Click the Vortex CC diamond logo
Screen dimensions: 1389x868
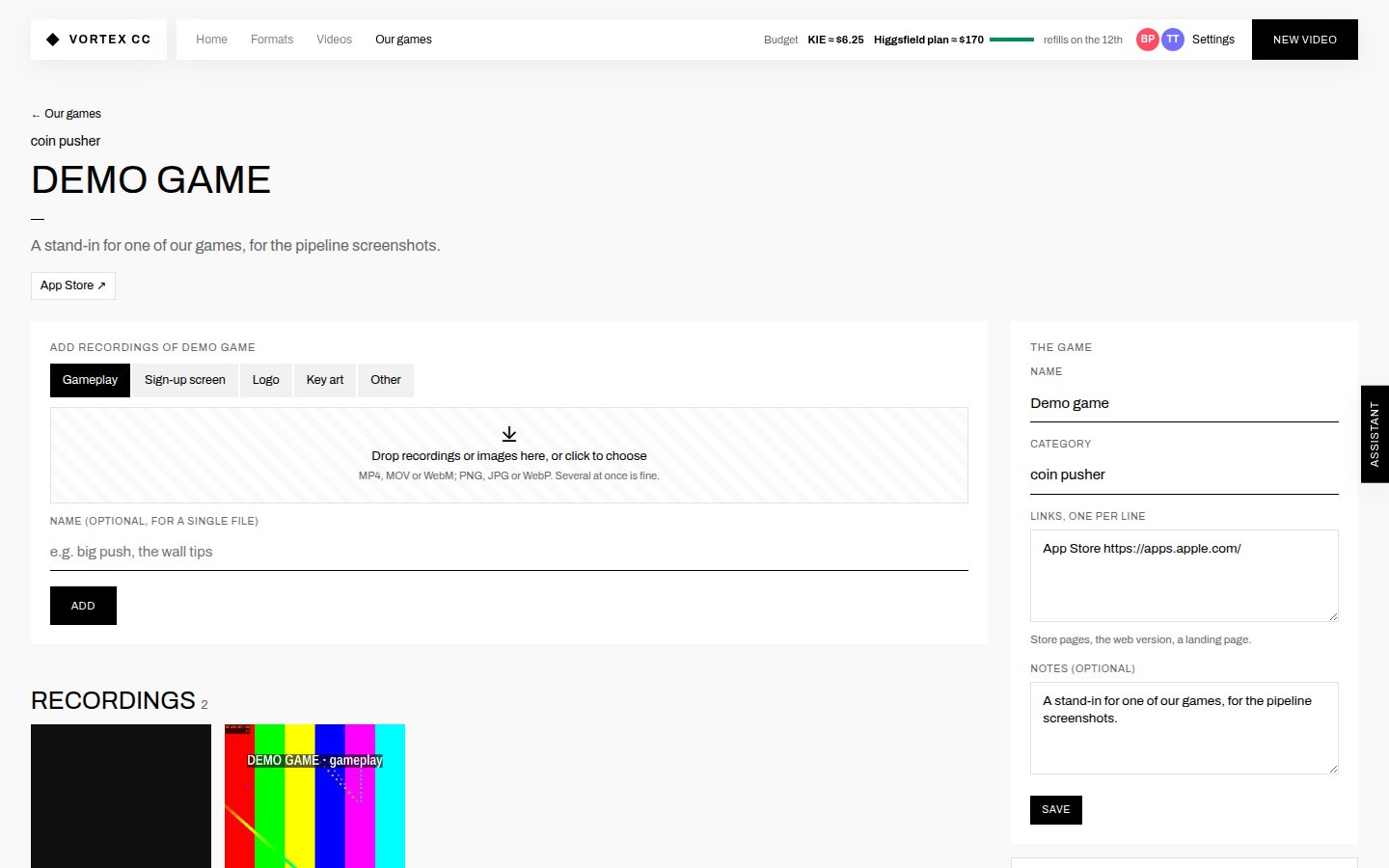click(x=53, y=40)
